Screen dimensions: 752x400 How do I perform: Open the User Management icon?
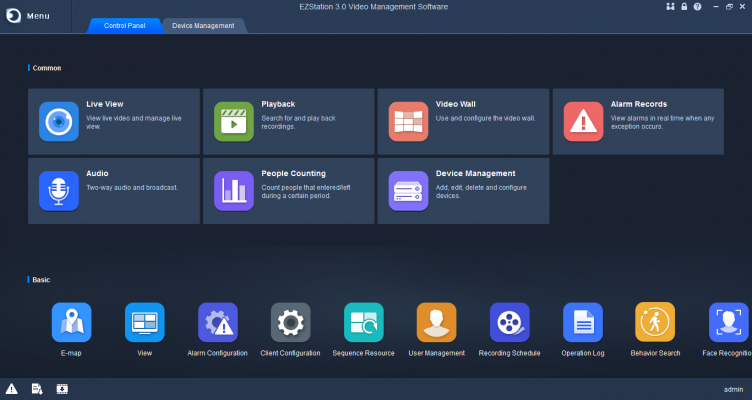436,322
